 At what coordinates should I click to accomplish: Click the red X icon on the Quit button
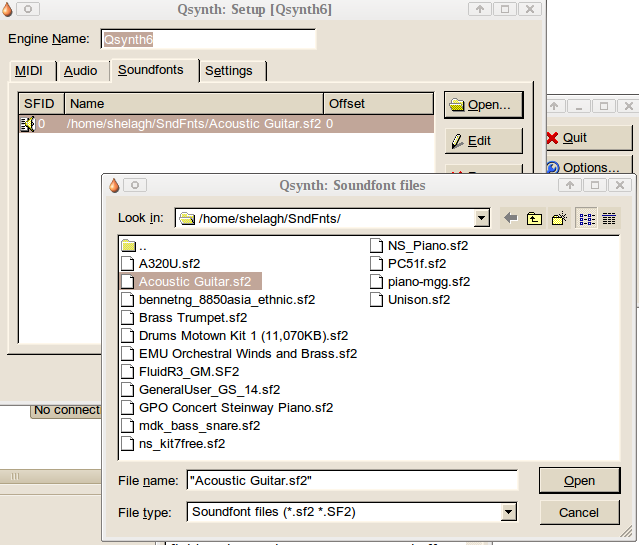(552, 138)
